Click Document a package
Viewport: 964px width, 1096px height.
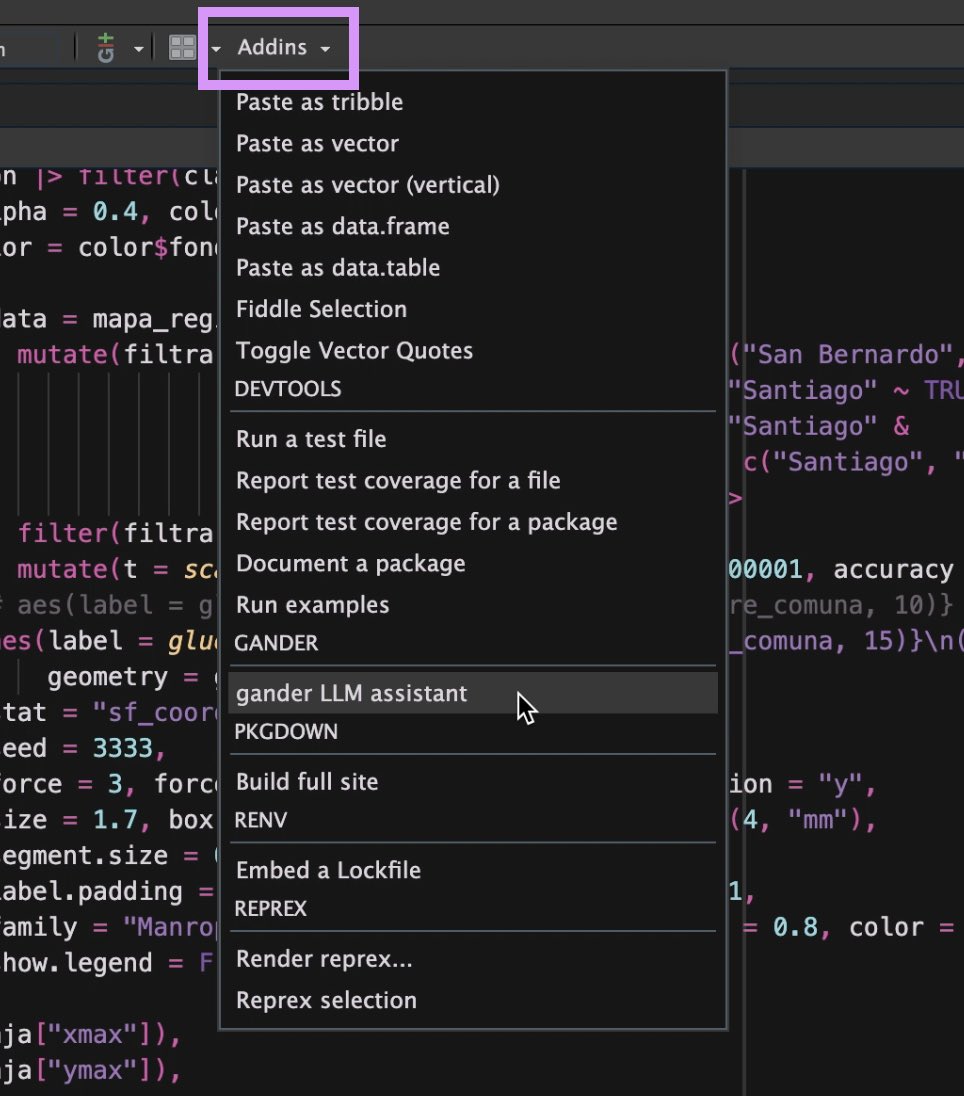pos(350,564)
